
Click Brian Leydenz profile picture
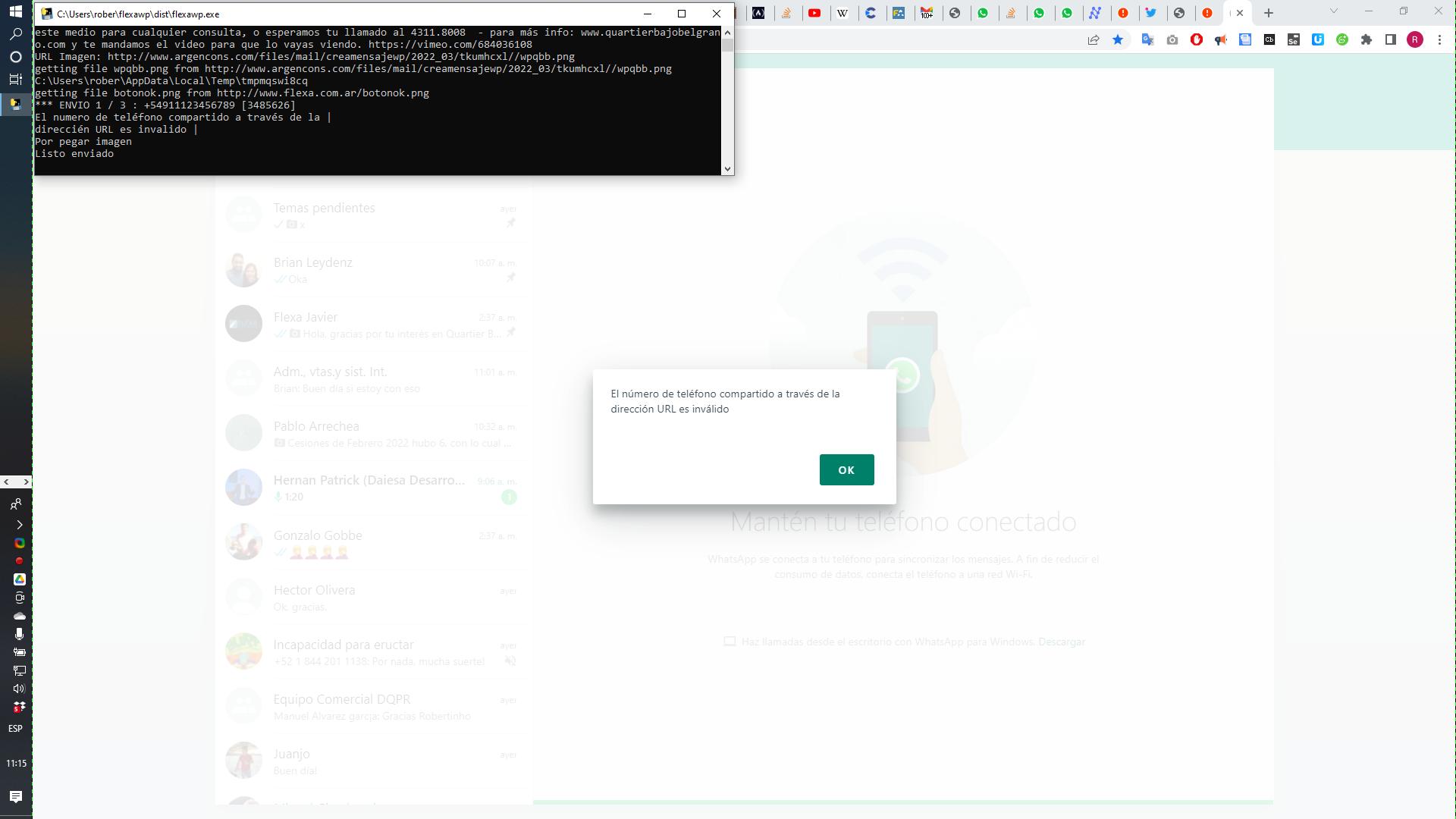(243, 269)
